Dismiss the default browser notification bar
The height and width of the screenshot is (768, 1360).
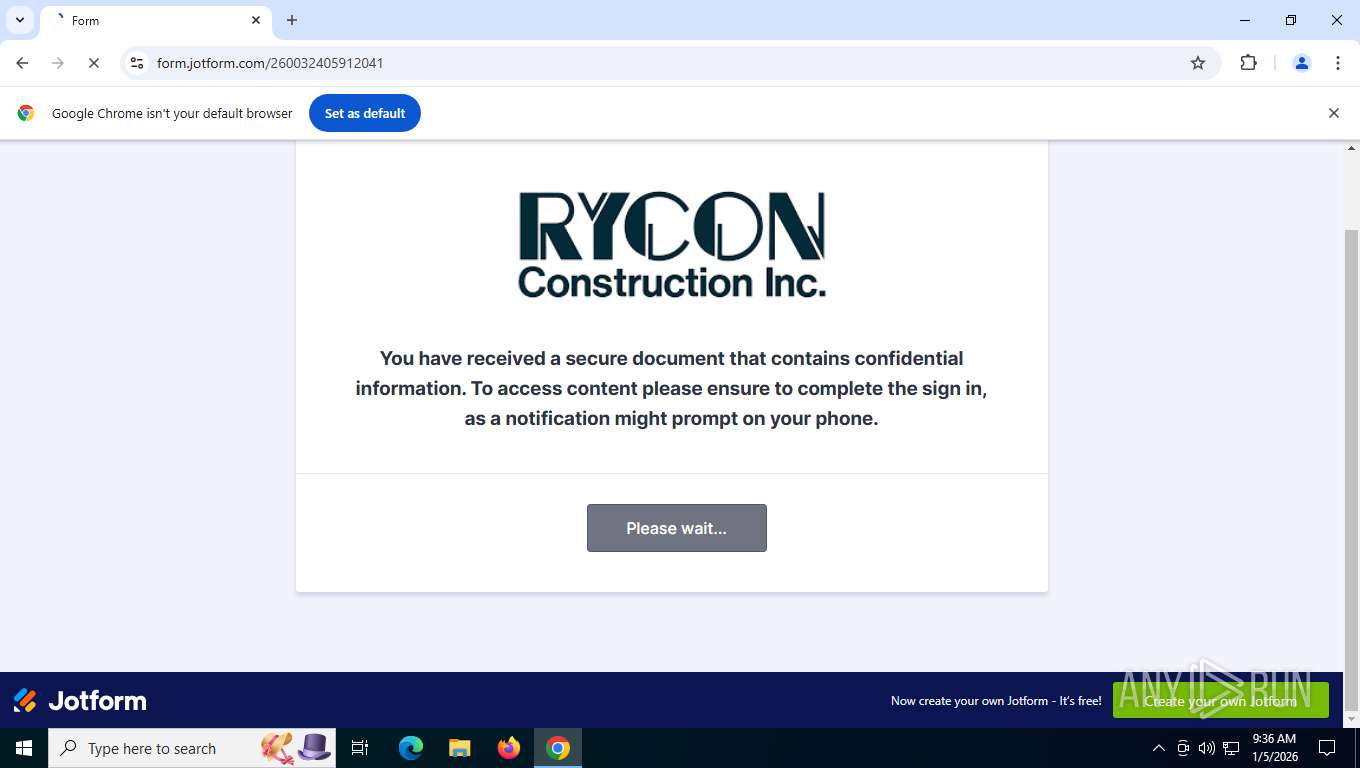1333,113
